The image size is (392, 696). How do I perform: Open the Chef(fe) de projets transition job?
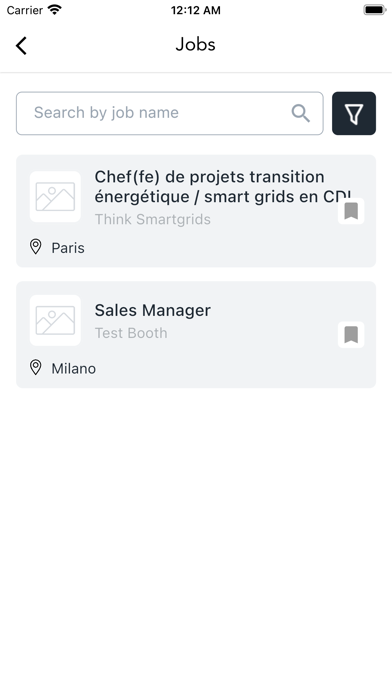pos(223,187)
